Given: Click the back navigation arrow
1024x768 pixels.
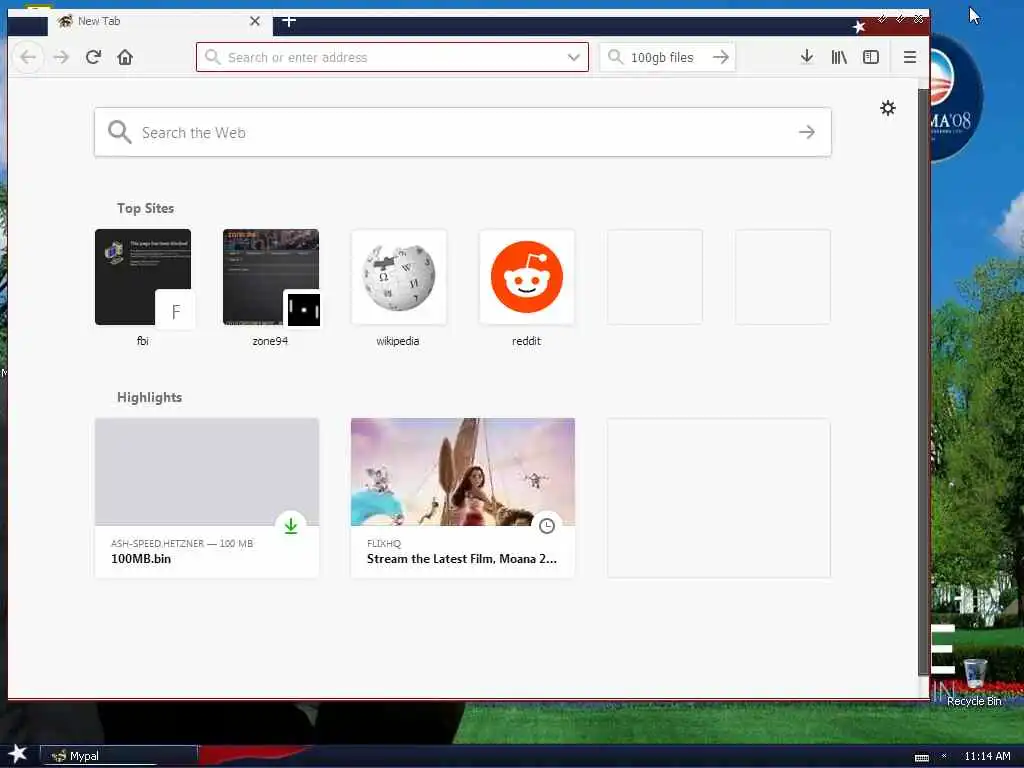Looking at the screenshot, I should 28,57.
